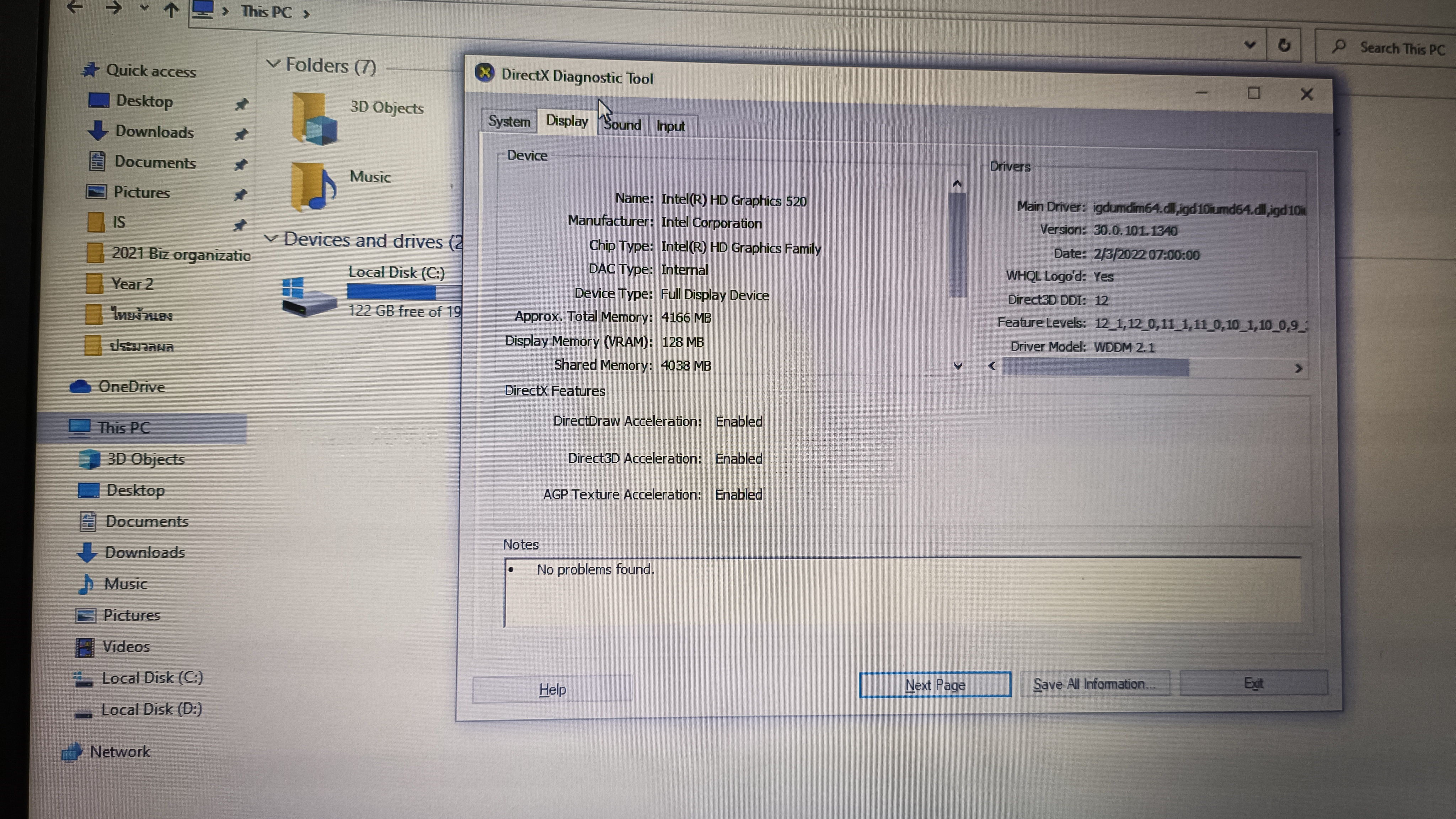Switch to the Sound tab
This screenshot has width=1456, height=819.
click(x=623, y=125)
